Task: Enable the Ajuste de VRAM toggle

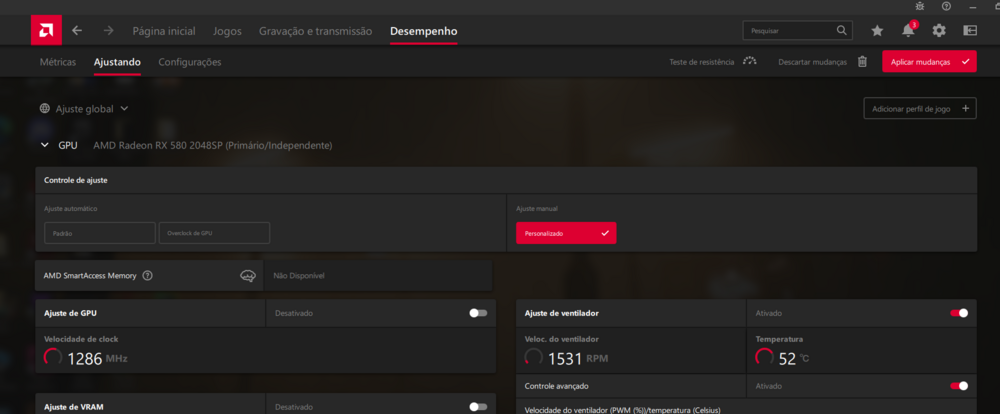Action: tap(478, 406)
